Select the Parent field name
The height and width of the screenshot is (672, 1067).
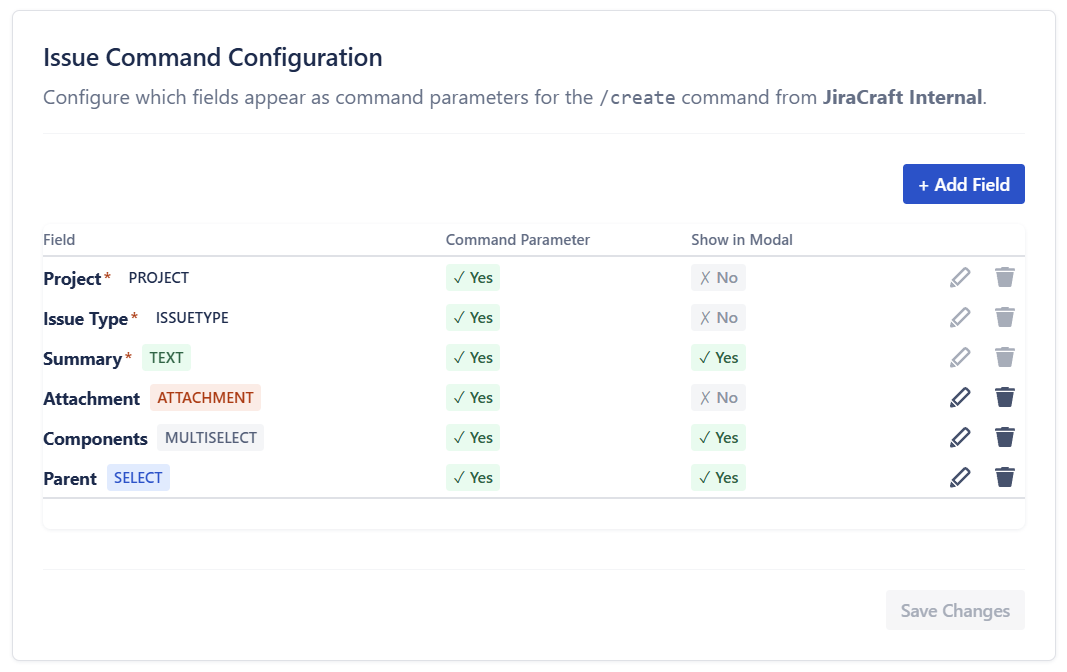[x=70, y=480]
